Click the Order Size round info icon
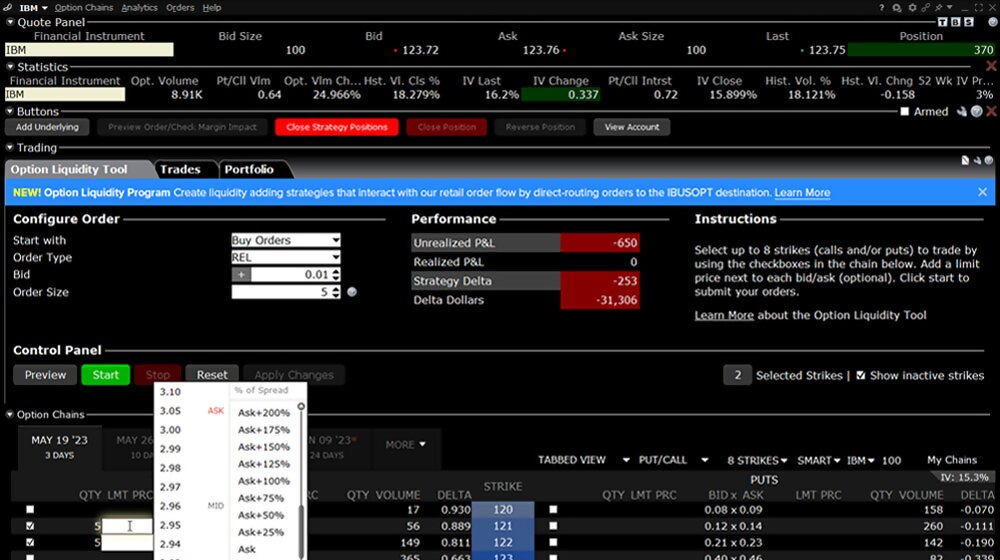 point(352,292)
